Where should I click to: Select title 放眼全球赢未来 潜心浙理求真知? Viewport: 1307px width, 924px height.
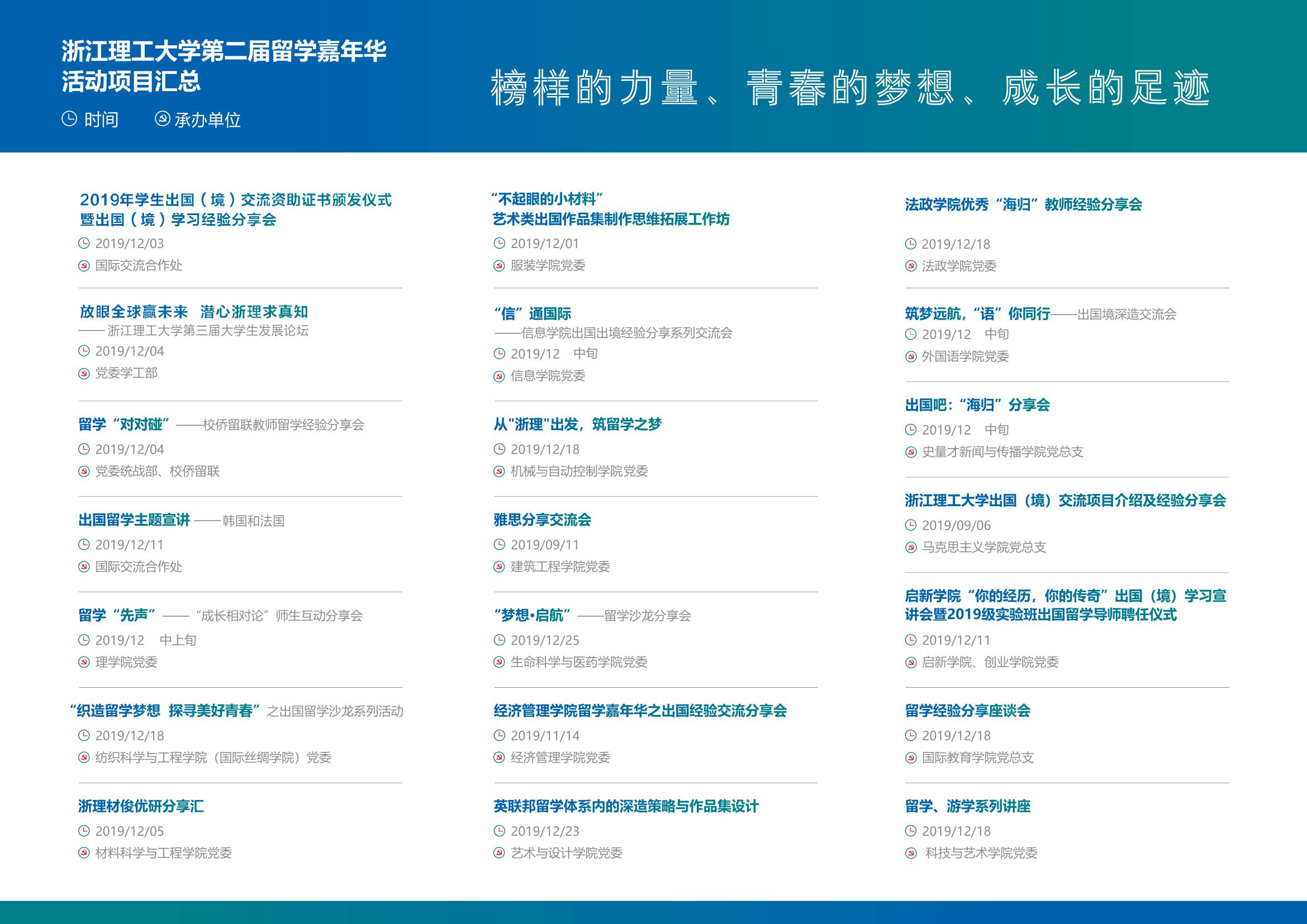pos(193,312)
